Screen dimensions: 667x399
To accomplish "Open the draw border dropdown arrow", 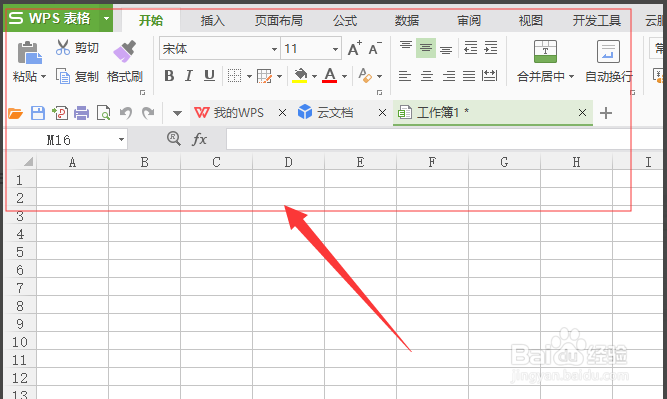I will (279, 77).
